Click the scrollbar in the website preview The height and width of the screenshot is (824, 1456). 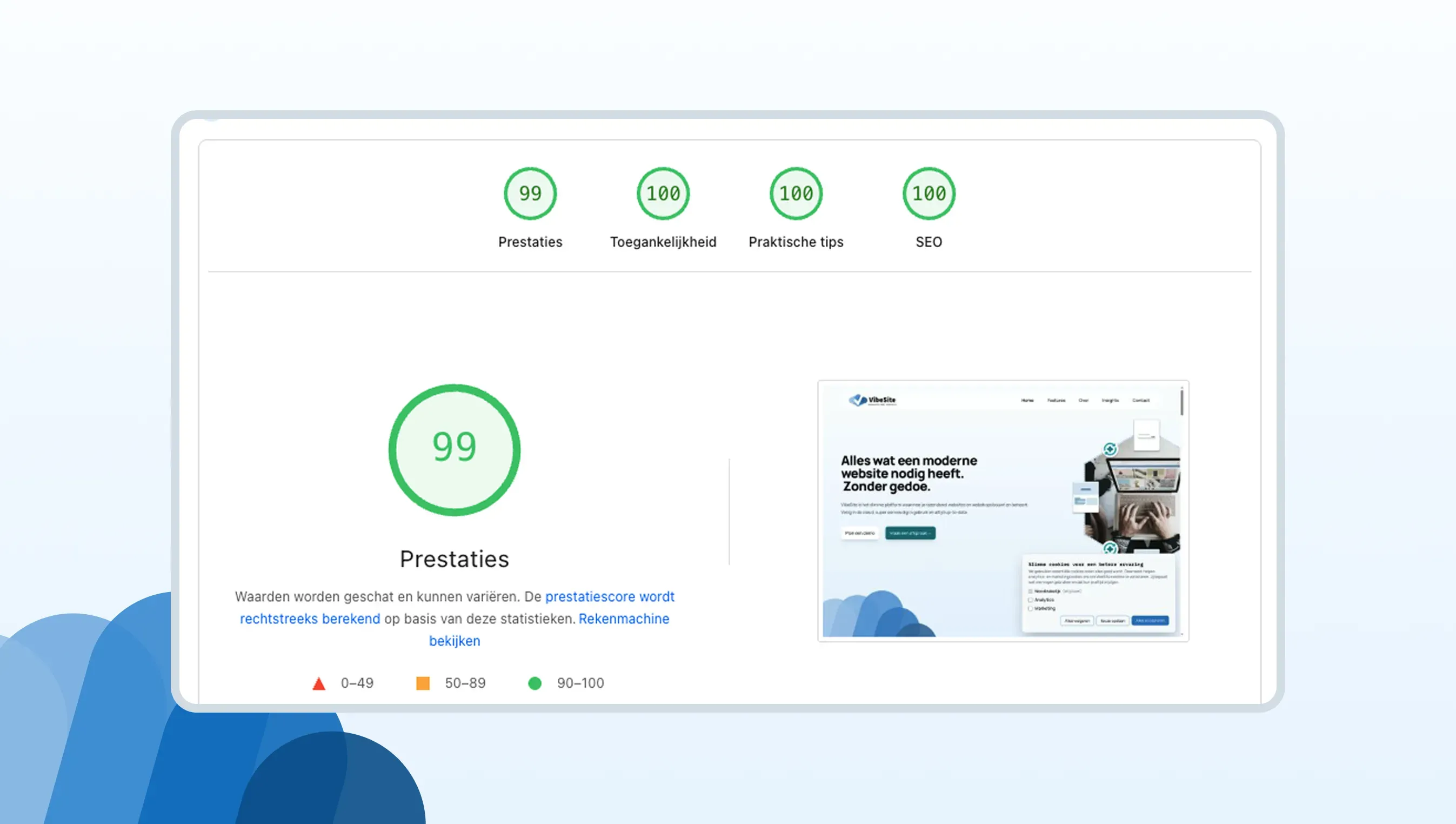click(x=1181, y=403)
